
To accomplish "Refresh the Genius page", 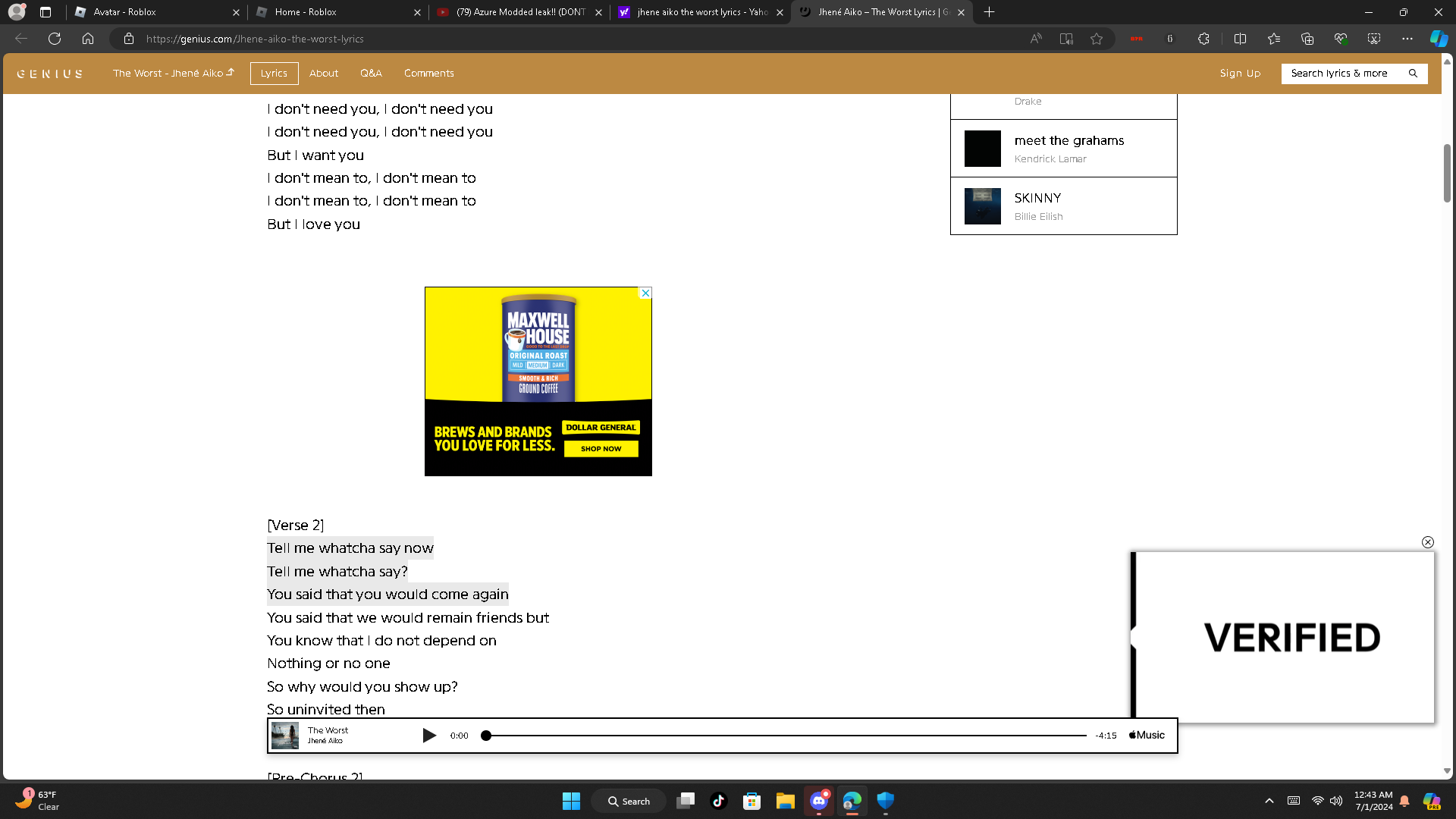I will pos(55,39).
